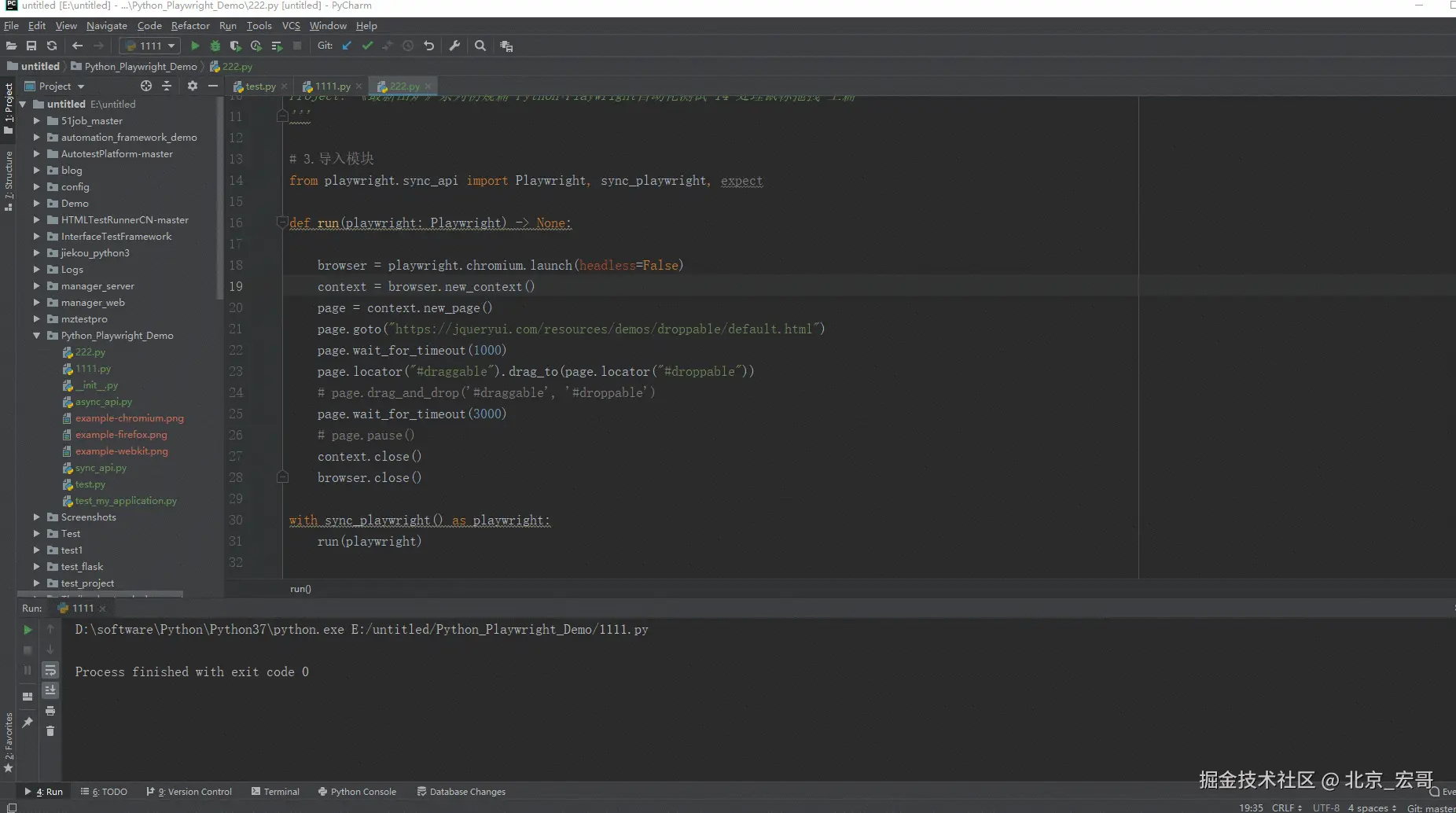Commit changes using the green checkmark icon
The image size is (1456, 813).
coord(367,46)
